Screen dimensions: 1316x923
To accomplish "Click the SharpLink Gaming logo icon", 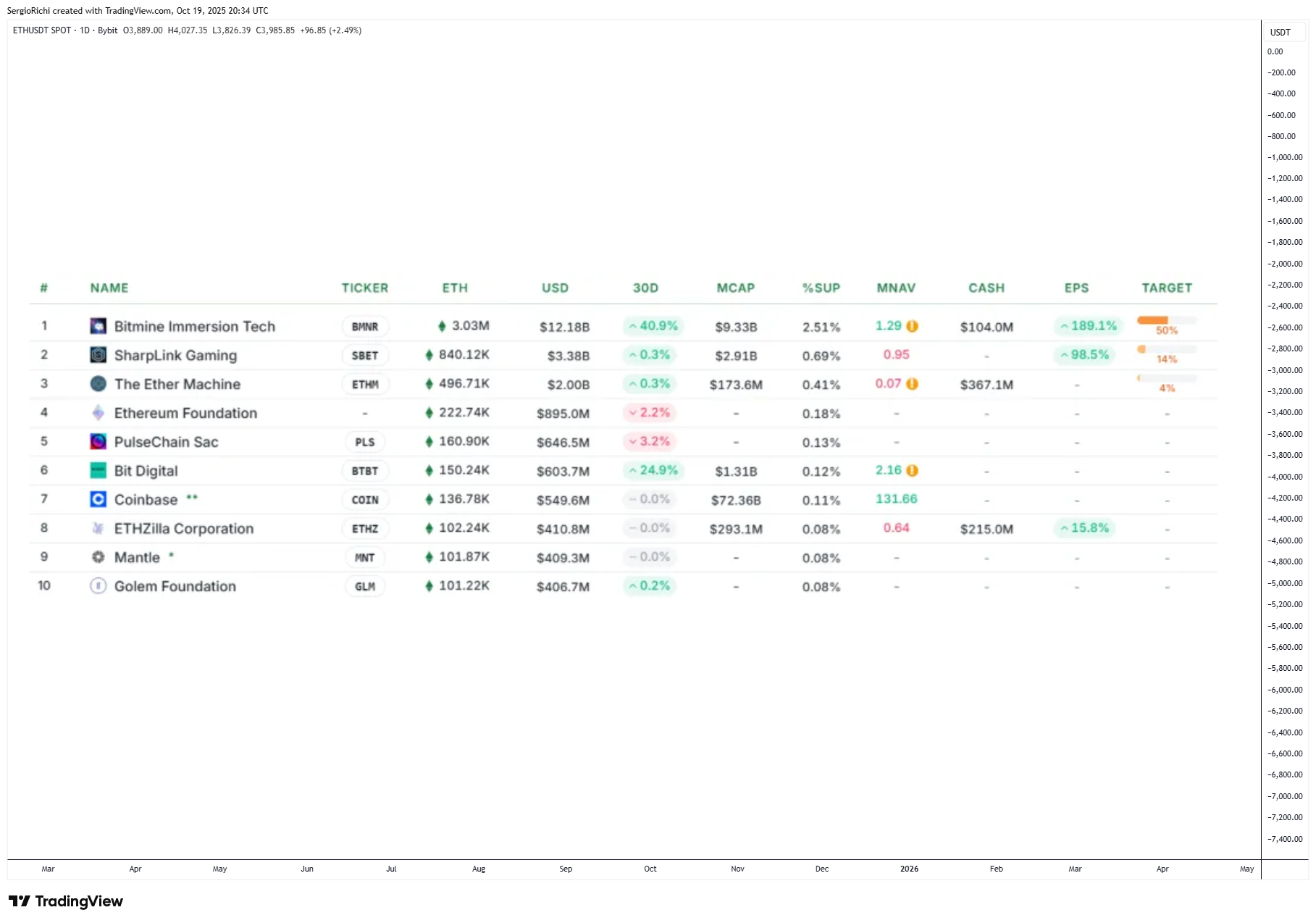I will [x=98, y=355].
